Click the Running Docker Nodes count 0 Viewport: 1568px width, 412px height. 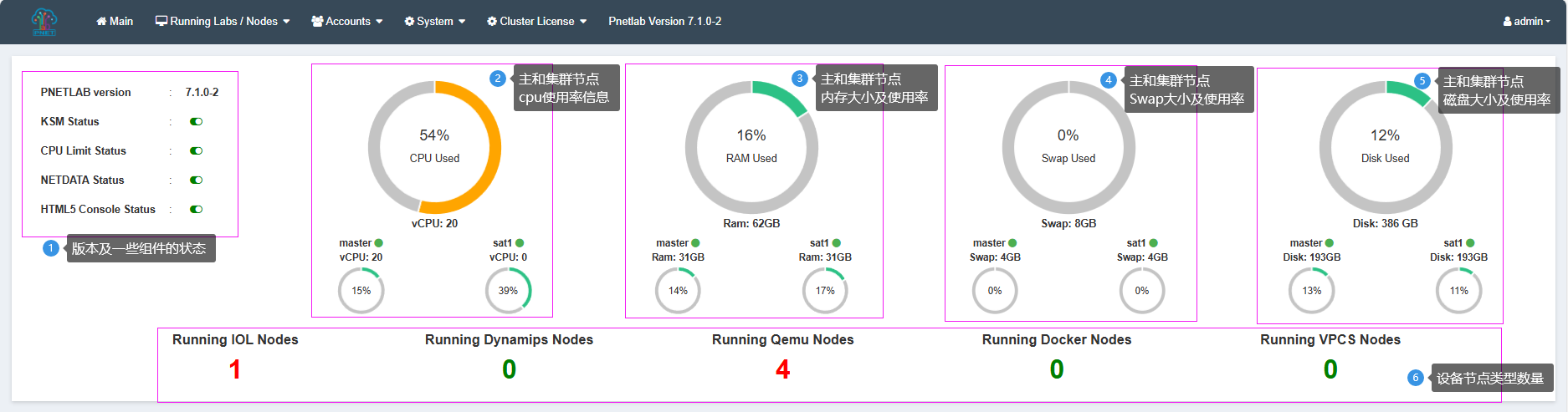(x=1057, y=369)
